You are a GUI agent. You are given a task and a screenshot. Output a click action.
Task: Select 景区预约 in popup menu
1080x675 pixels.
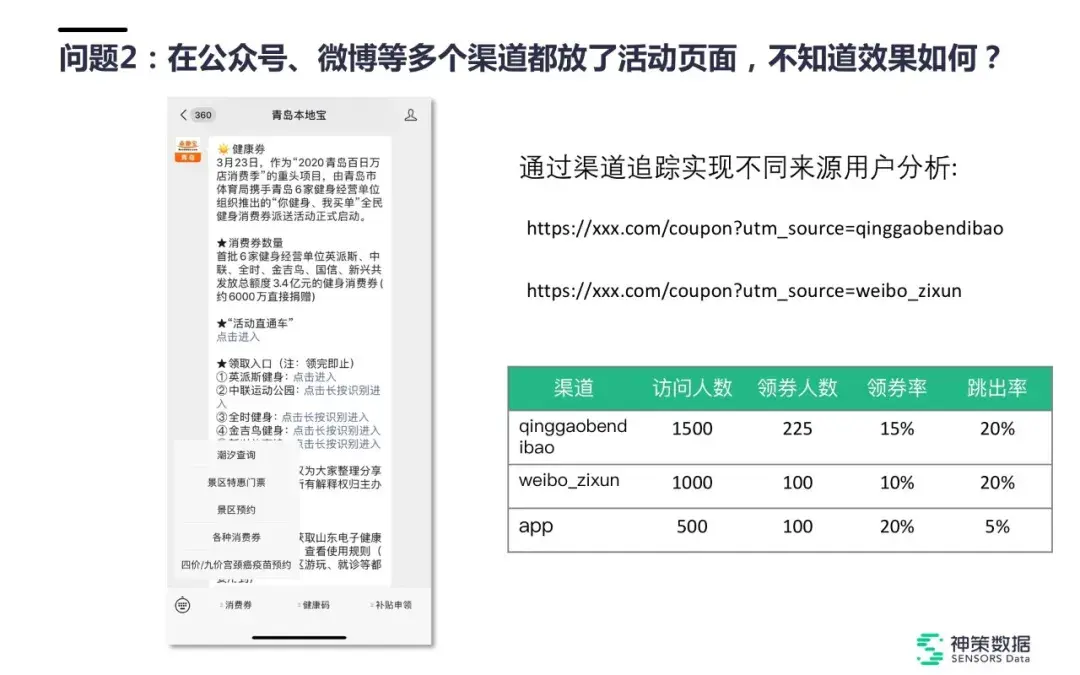click(236, 510)
